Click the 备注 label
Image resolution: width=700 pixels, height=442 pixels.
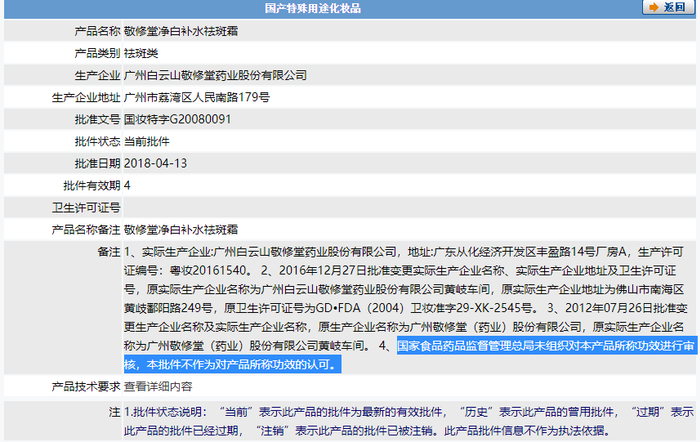click(109, 252)
